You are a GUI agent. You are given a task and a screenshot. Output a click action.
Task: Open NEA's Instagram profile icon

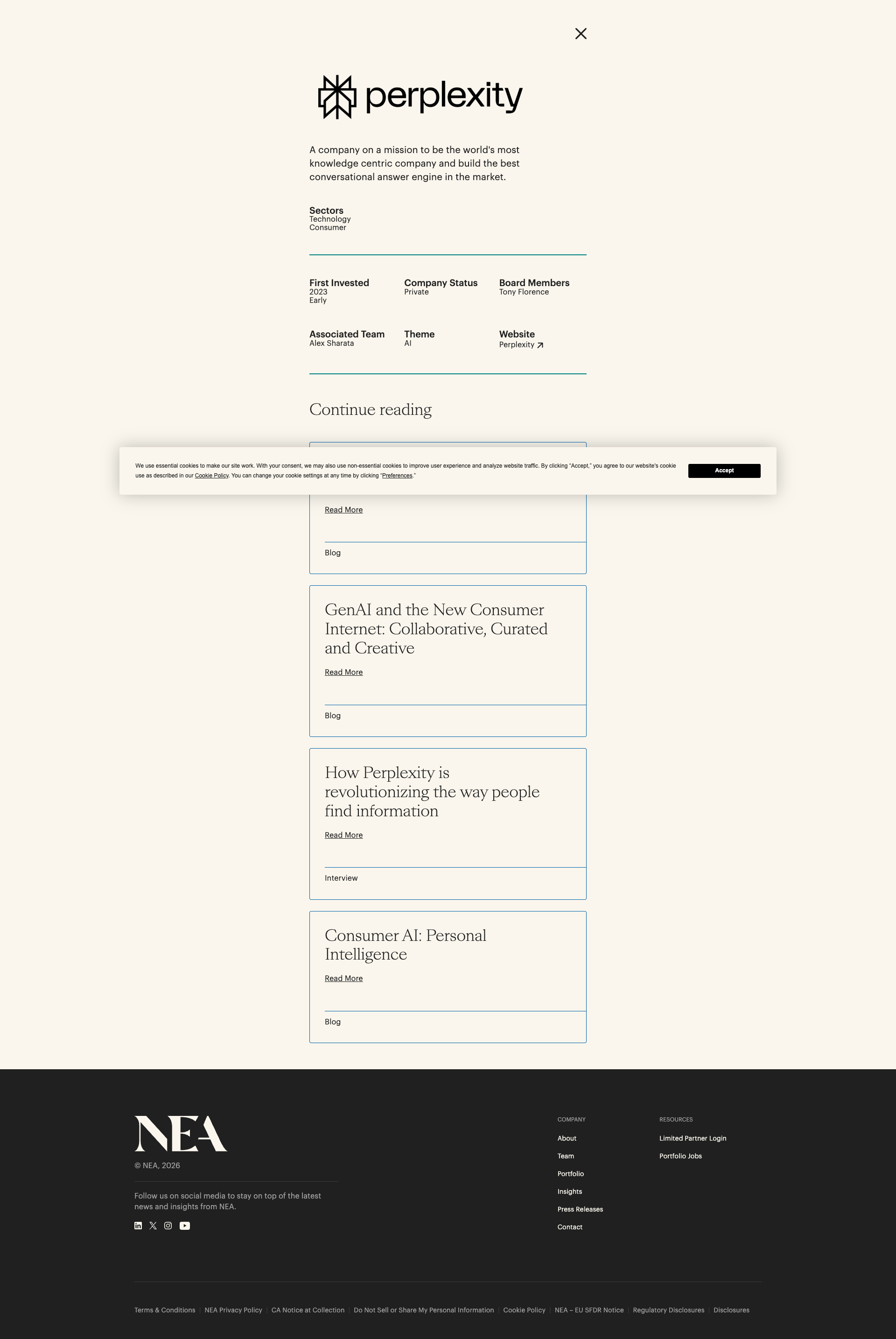tap(168, 1225)
